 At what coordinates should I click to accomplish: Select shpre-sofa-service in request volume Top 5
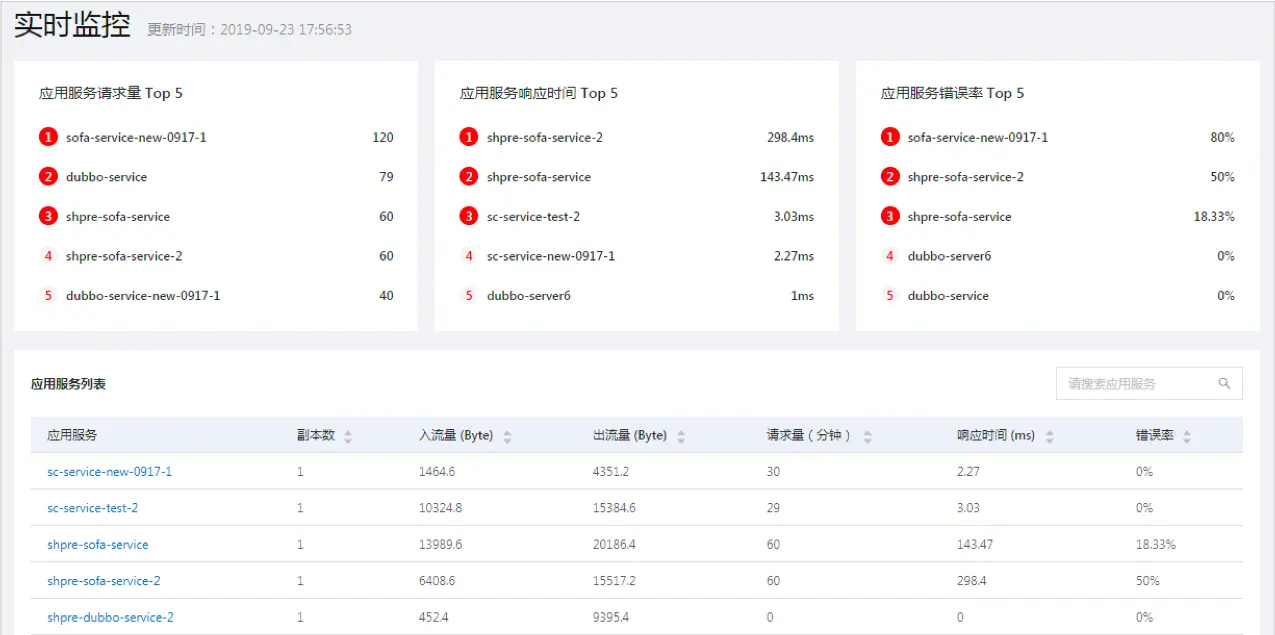coord(118,216)
